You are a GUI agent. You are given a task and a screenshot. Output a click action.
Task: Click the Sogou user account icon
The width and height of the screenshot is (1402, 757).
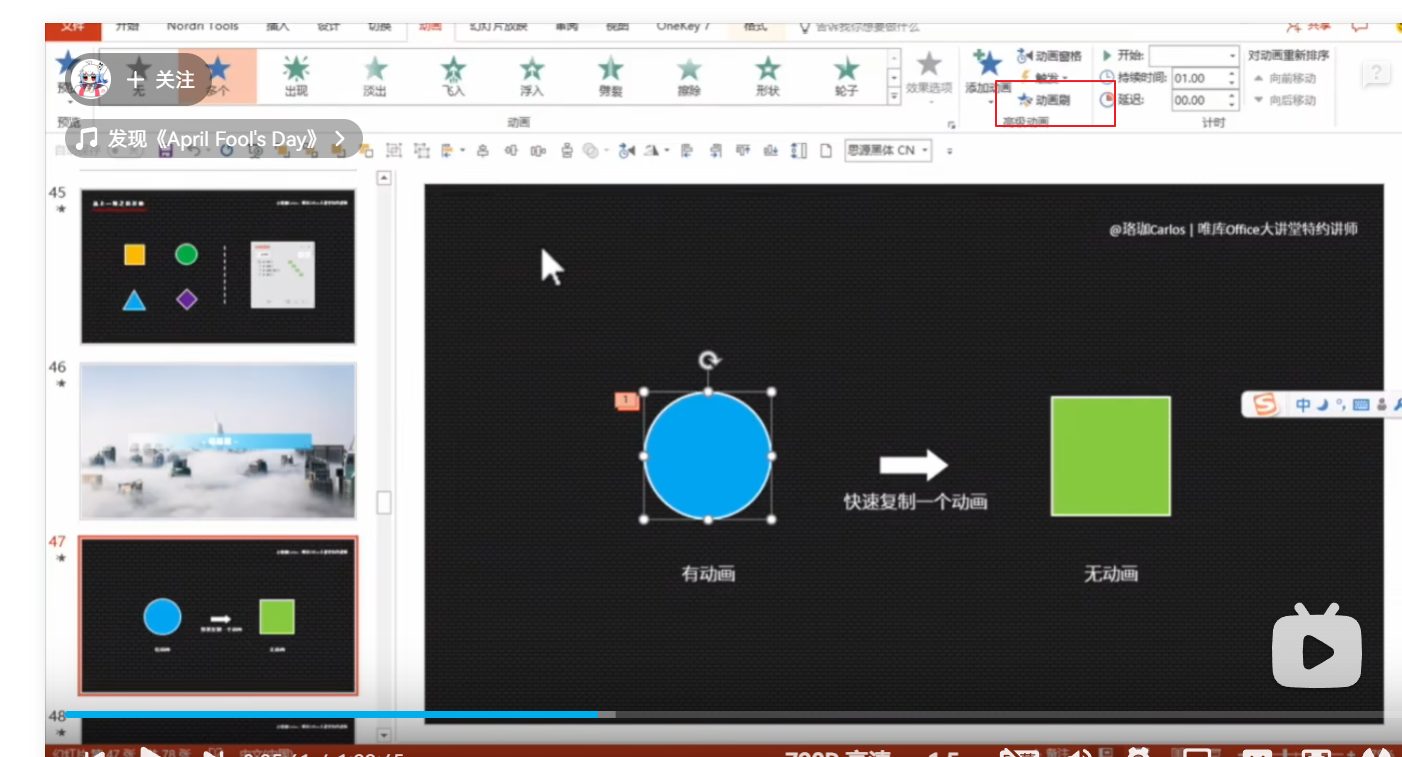click(x=1381, y=405)
